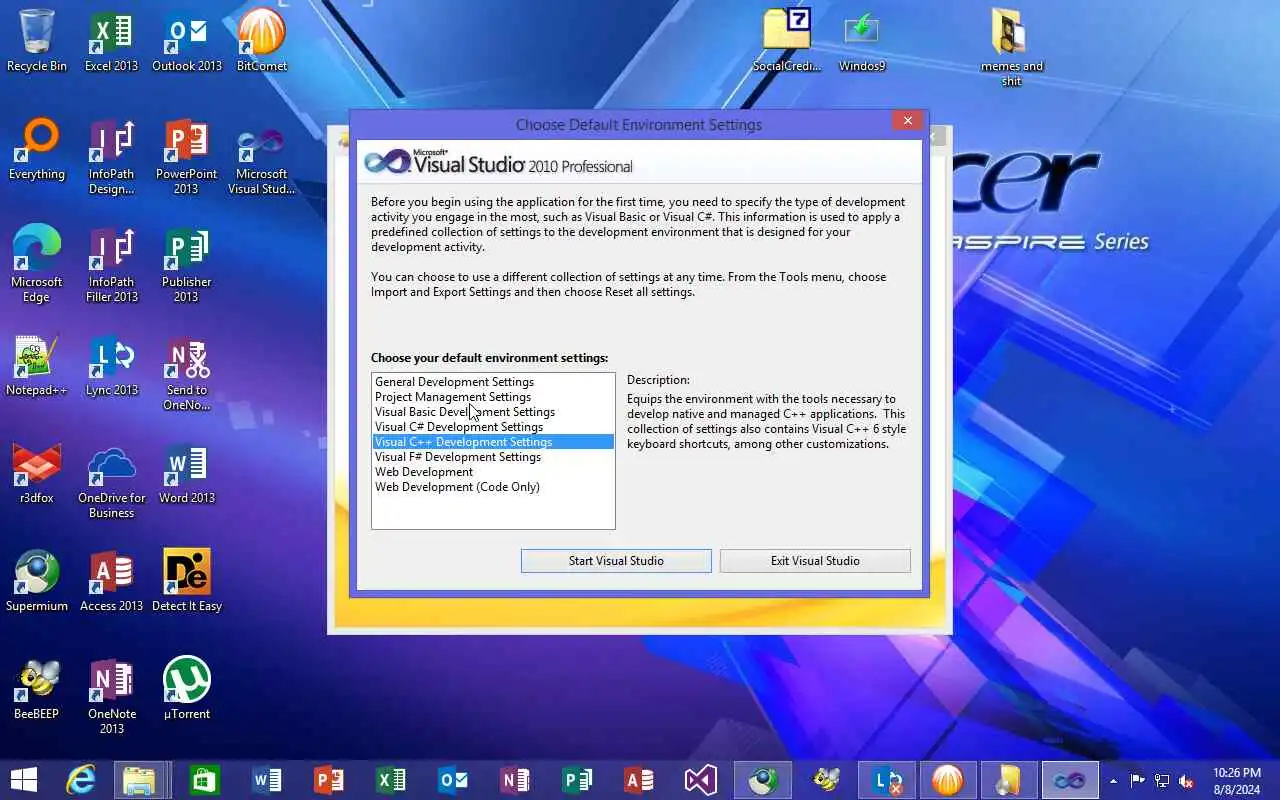The width and height of the screenshot is (1280, 800).
Task: Close the Choose Default Environment Settings dialog
Action: [x=907, y=121]
